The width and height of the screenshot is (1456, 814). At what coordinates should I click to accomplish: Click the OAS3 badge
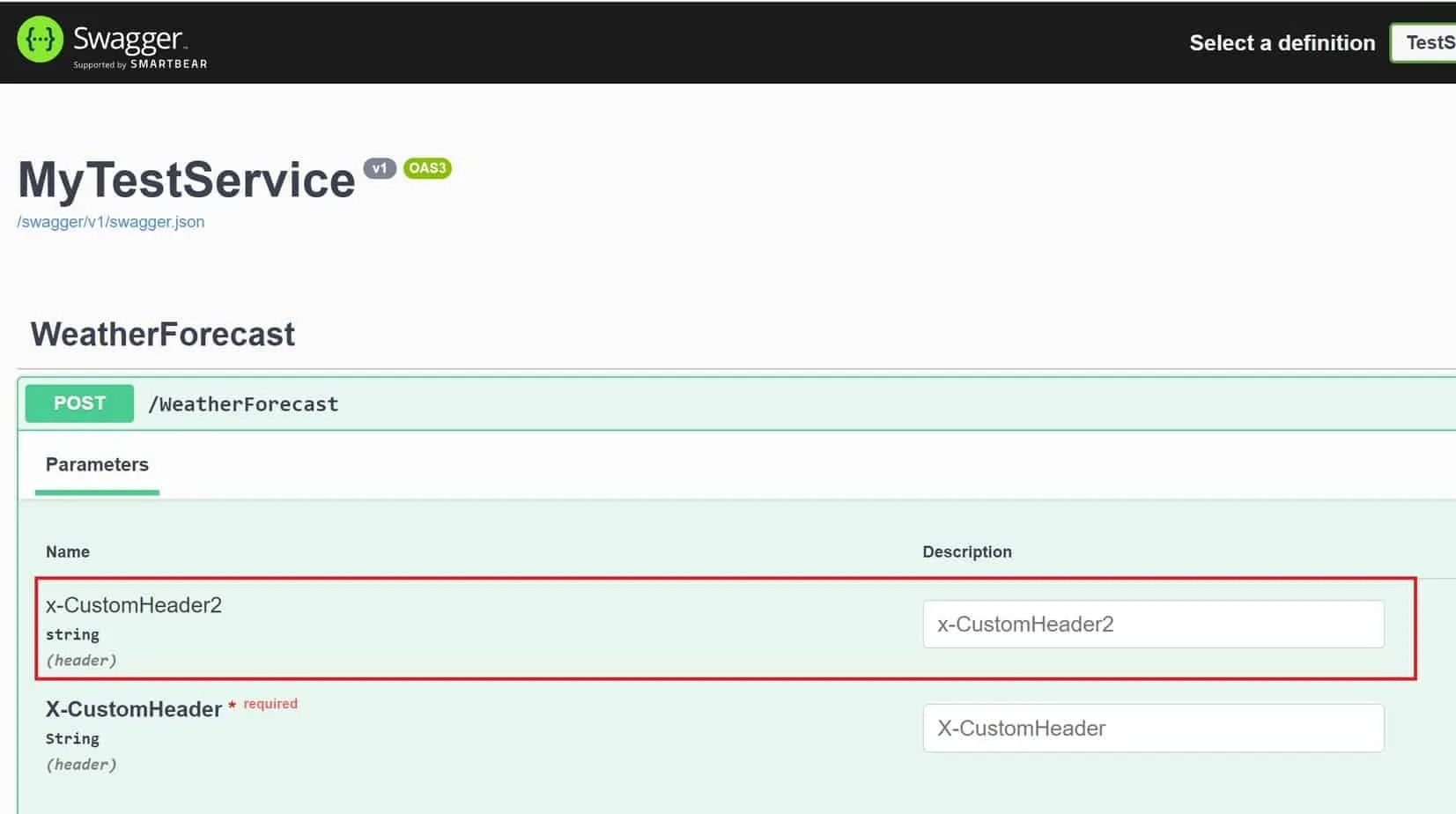click(427, 168)
